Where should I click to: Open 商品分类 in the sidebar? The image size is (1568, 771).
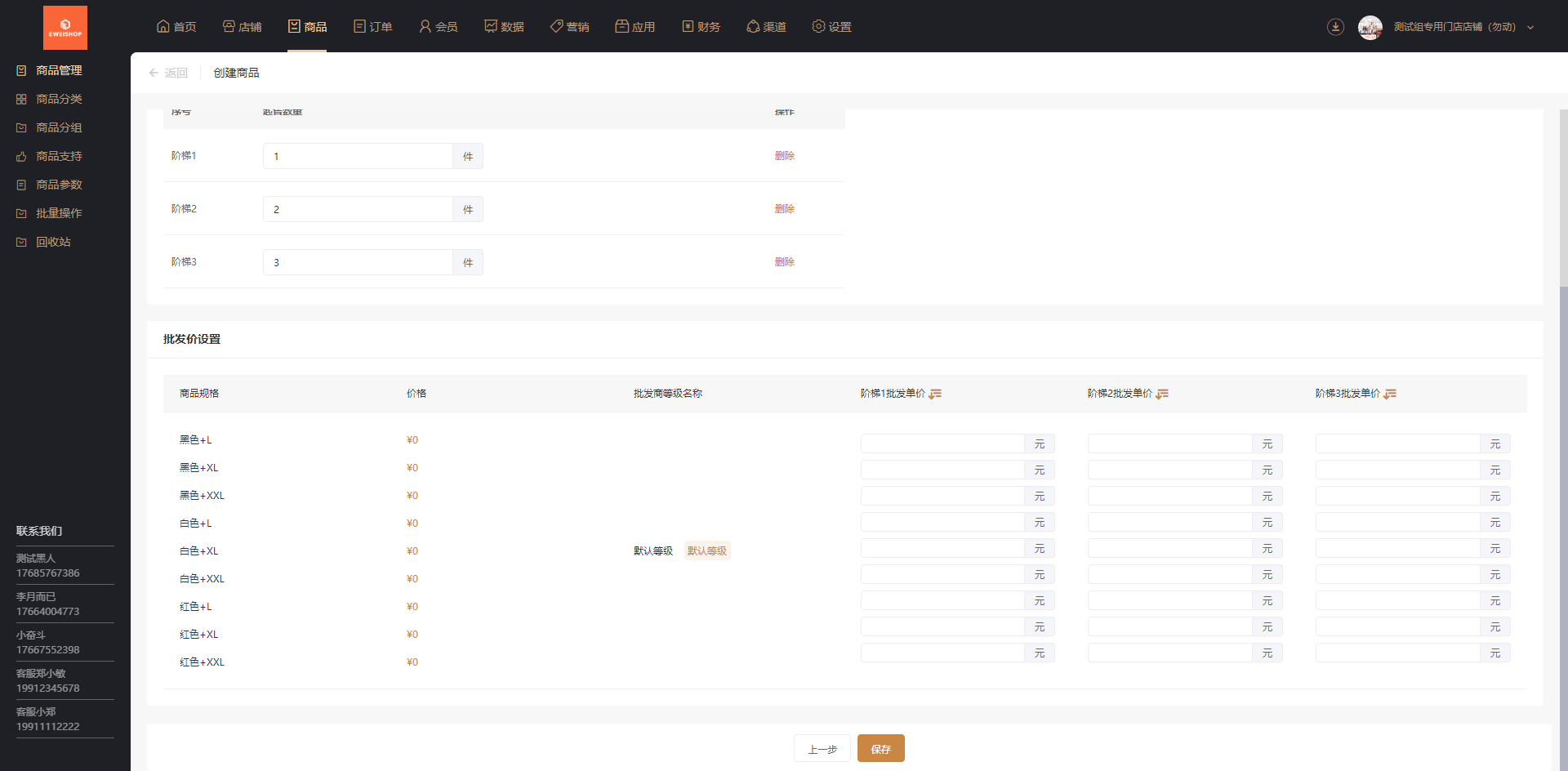(59, 99)
